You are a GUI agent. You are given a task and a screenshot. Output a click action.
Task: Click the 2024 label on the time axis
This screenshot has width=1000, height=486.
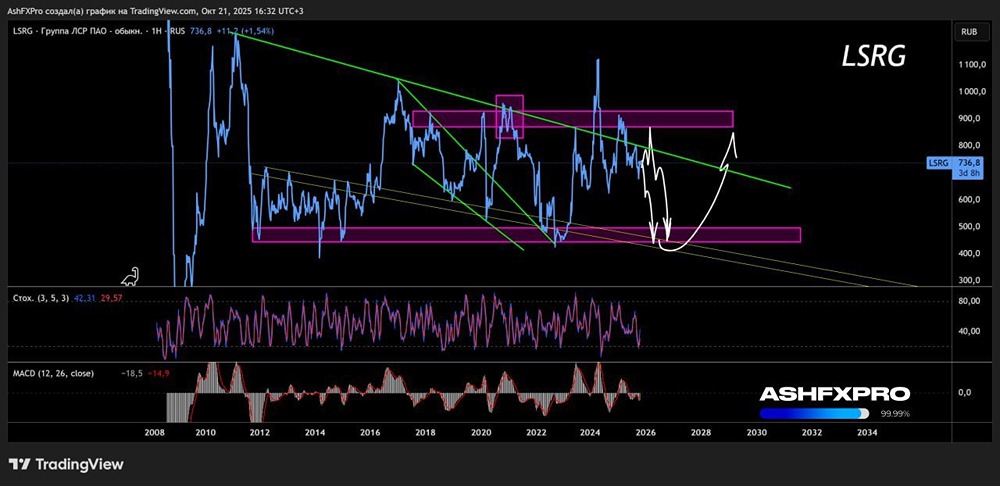click(591, 432)
